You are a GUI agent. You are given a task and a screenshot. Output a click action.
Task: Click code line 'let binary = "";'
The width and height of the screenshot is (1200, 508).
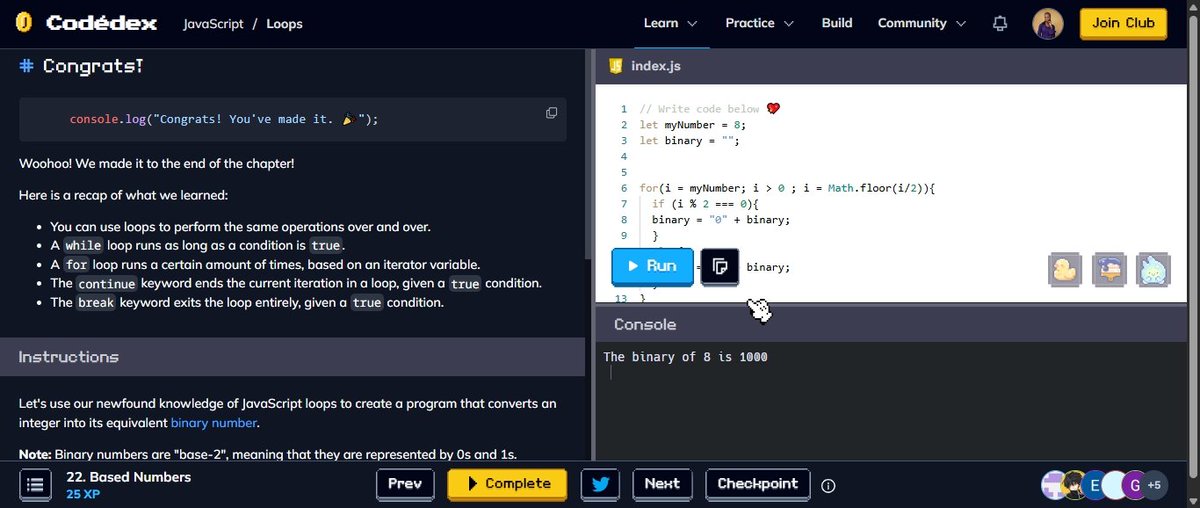tap(689, 141)
